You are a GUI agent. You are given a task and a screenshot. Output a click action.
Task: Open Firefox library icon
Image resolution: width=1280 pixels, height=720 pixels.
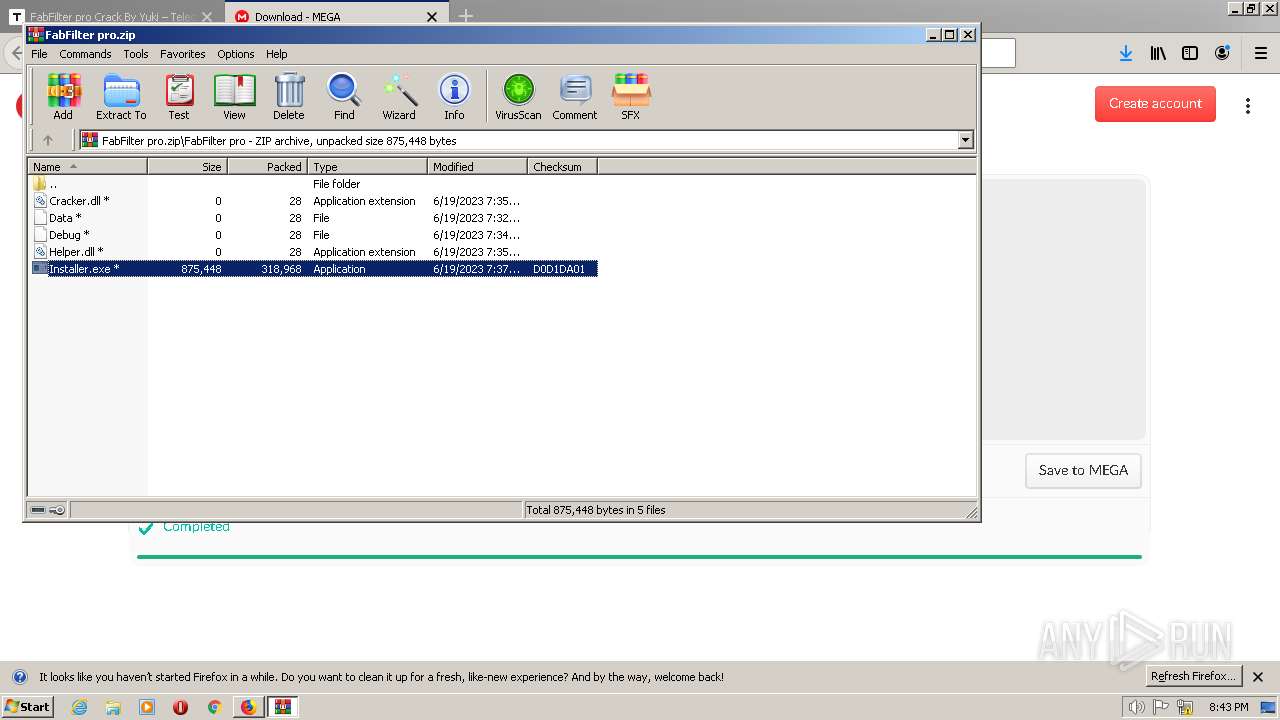[1158, 53]
